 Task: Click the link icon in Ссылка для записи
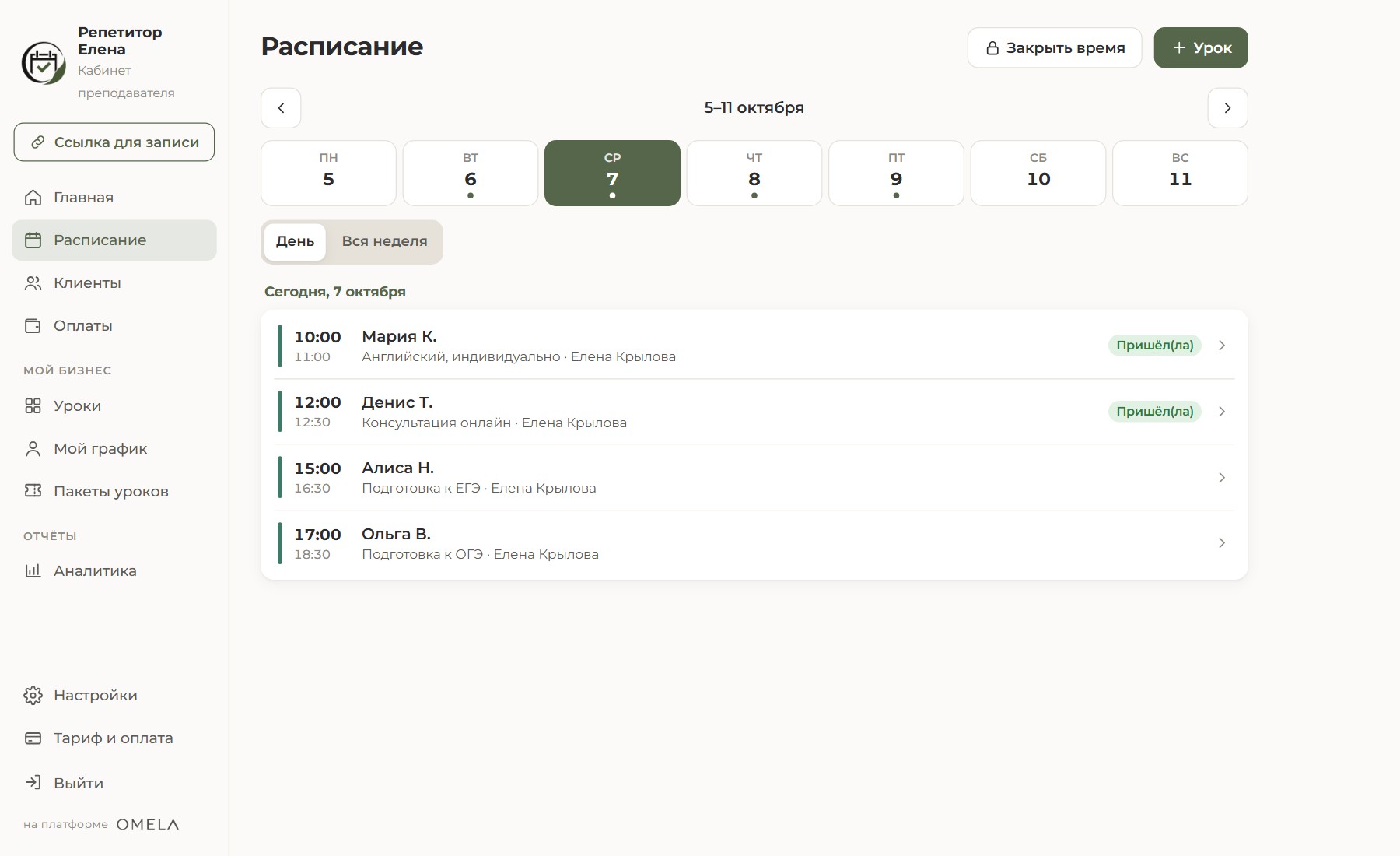(37, 142)
